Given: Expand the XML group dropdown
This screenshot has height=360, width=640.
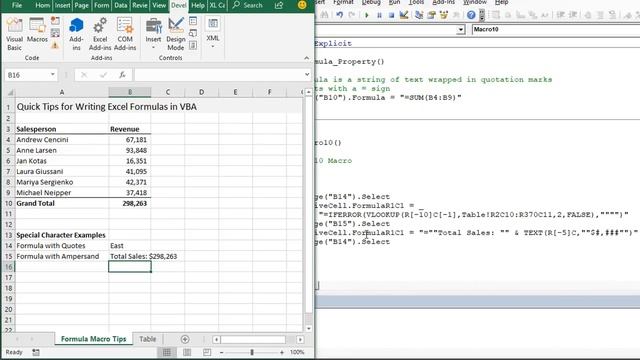Looking at the screenshot, I should [213, 33].
